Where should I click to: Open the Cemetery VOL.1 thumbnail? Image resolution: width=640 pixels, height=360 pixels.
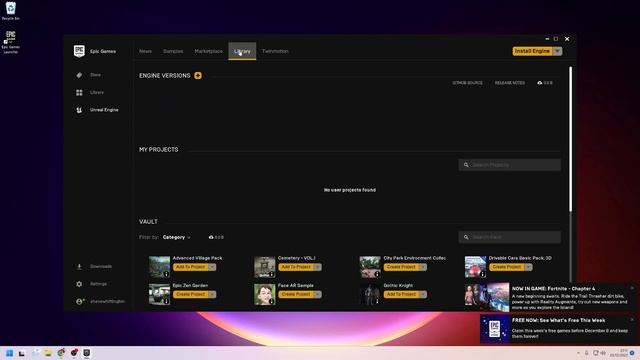coord(264,267)
